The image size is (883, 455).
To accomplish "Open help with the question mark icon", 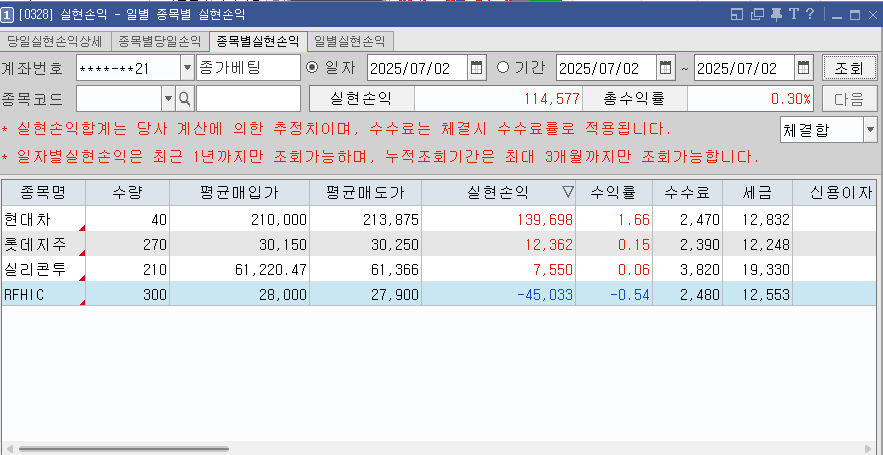I will [808, 14].
